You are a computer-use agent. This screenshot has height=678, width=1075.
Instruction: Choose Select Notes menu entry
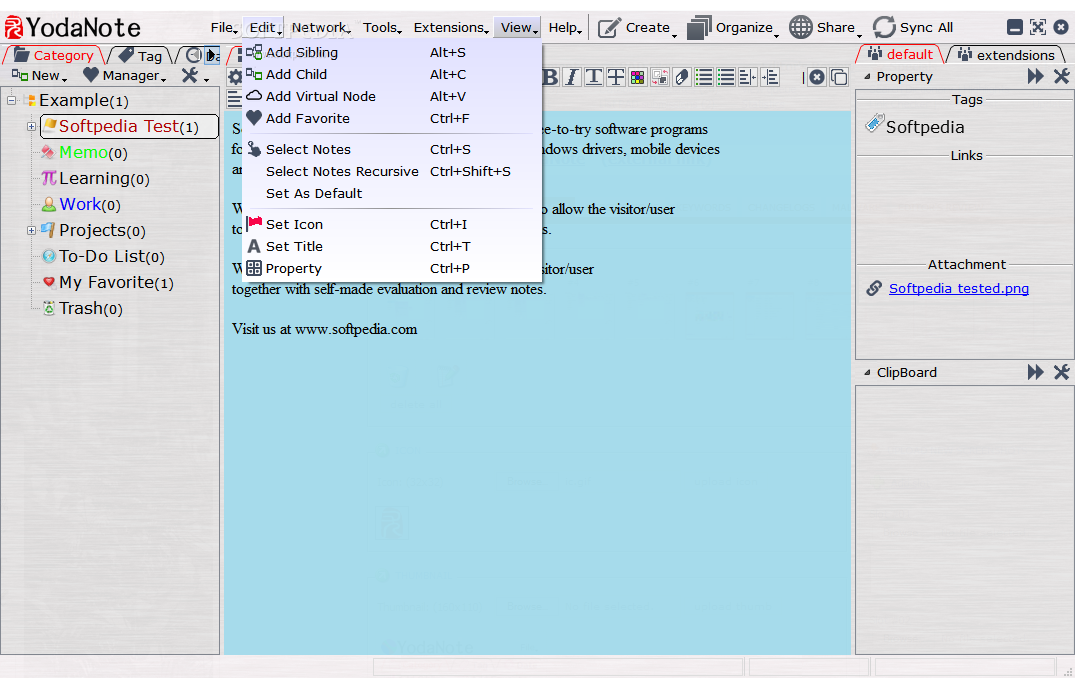point(391,149)
